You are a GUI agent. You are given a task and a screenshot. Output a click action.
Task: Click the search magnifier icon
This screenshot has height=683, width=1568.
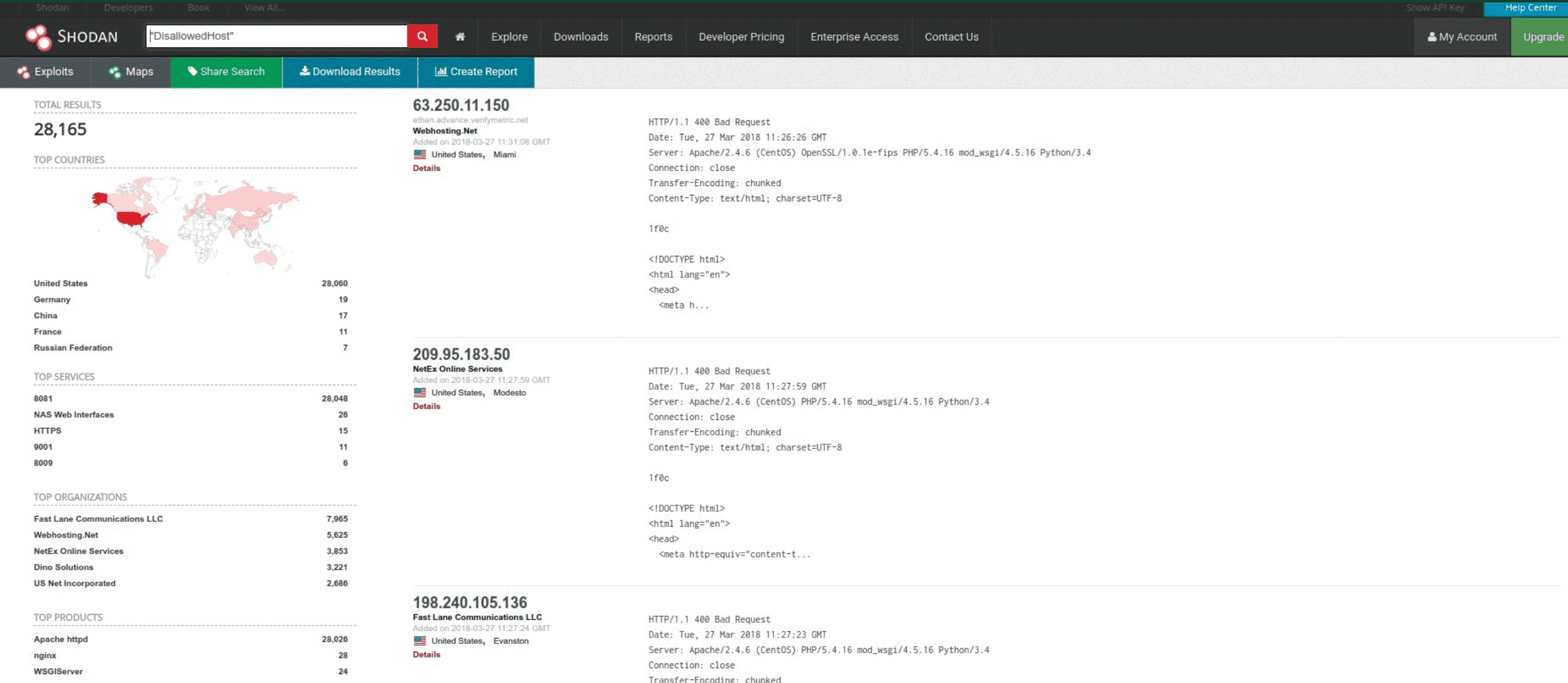(423, 36)
